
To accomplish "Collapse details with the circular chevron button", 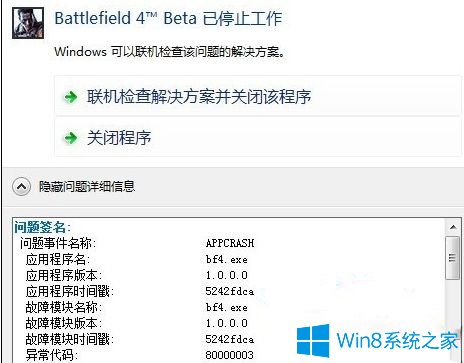I will (x=21, y=186).
